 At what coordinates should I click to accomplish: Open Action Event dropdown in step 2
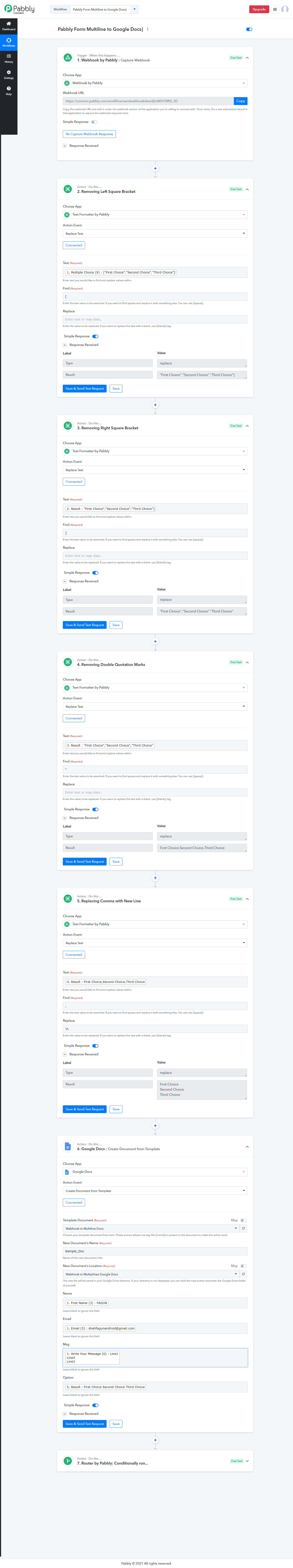click(155, 234)
